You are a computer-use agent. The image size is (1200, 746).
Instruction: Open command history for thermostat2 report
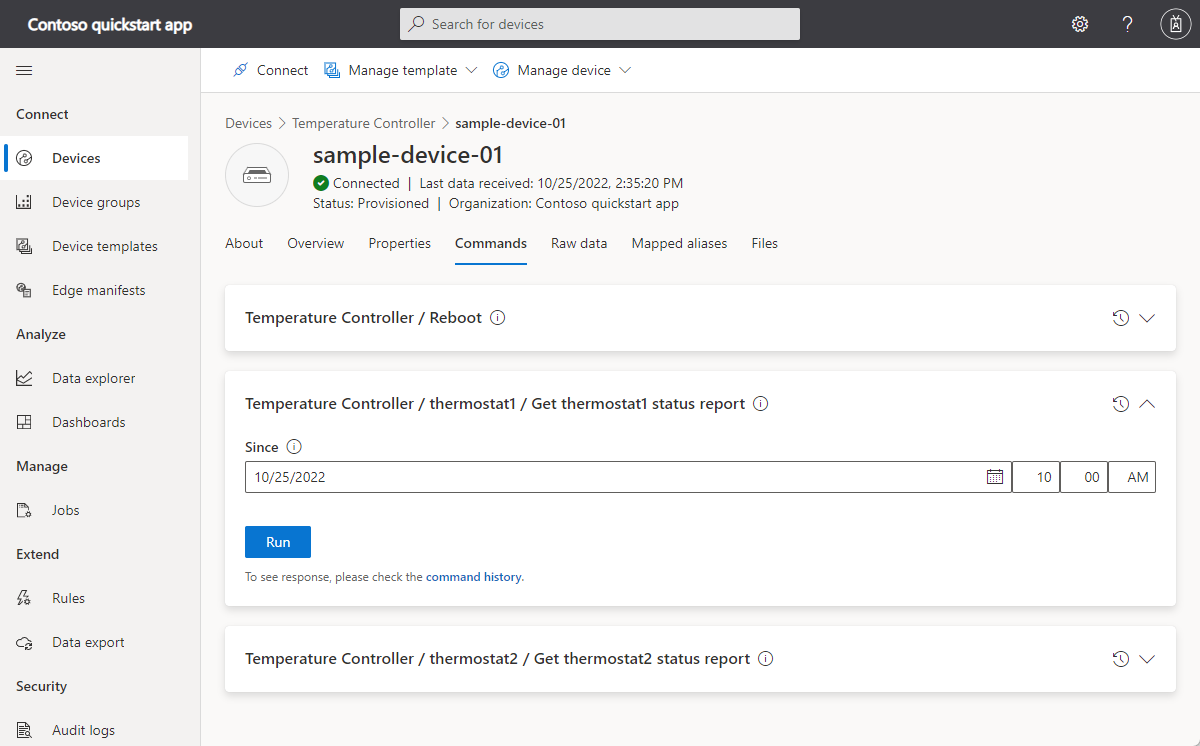click(1120, 659)
